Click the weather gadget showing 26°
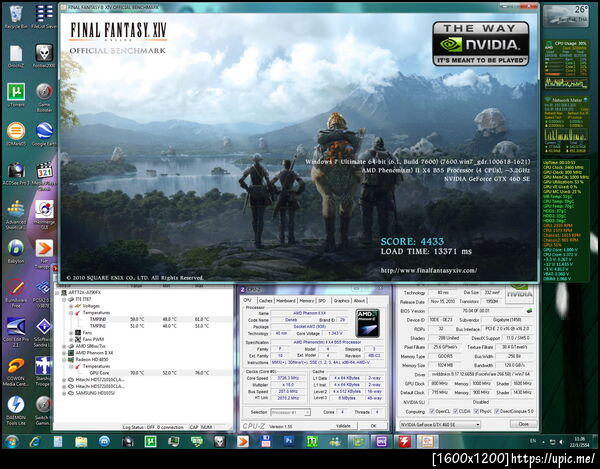Screen dimensions: 600x469 coord(566,15)
